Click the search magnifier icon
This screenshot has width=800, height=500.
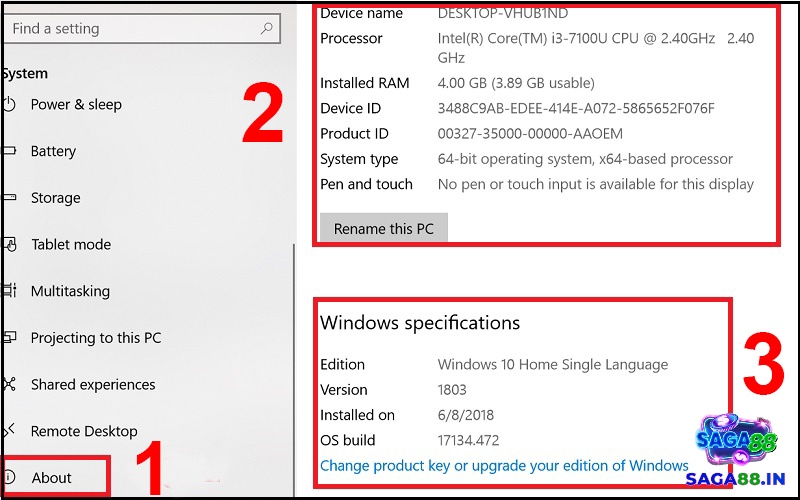pos(266,29)
